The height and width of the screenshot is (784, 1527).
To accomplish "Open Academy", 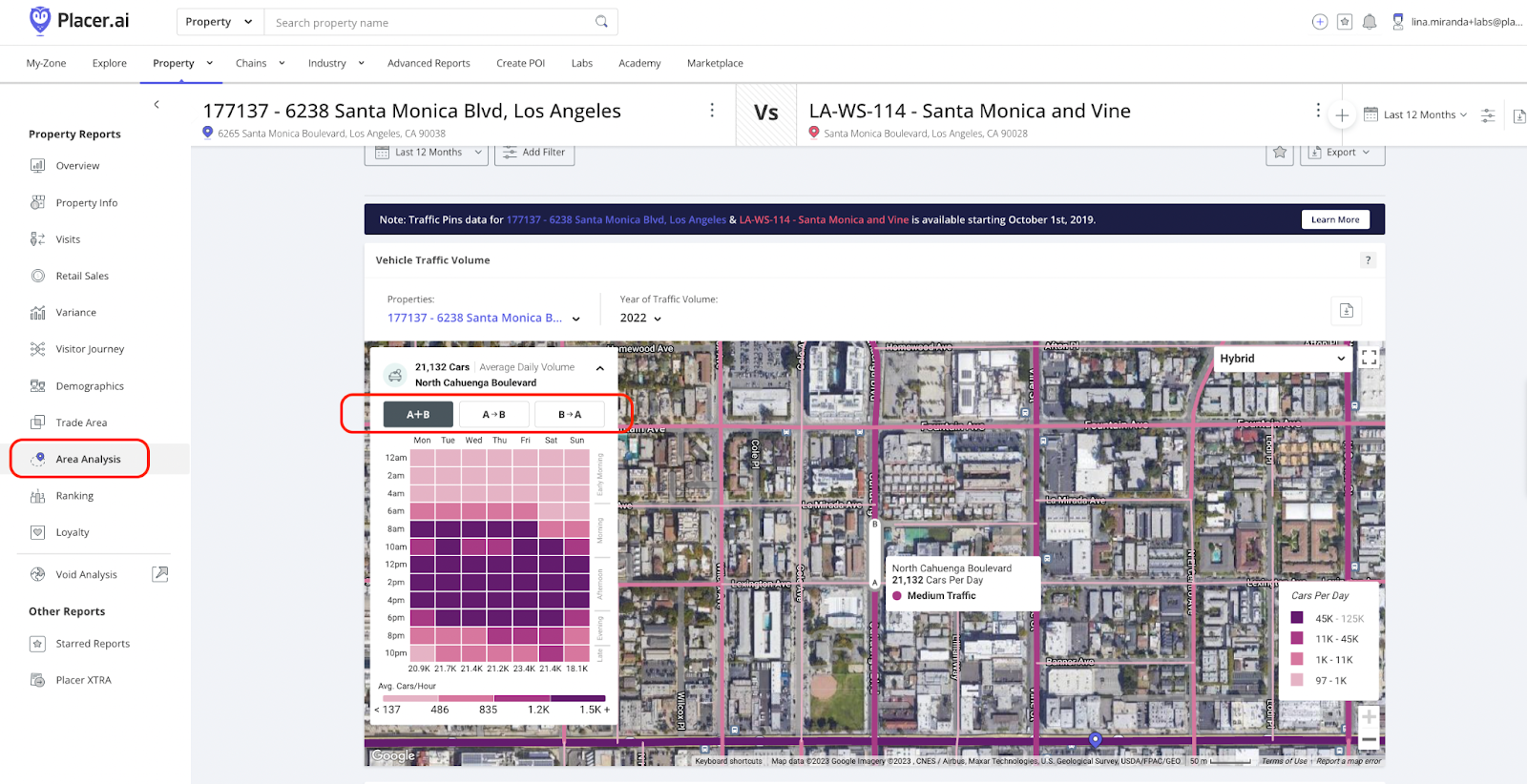I will point(639,63).
